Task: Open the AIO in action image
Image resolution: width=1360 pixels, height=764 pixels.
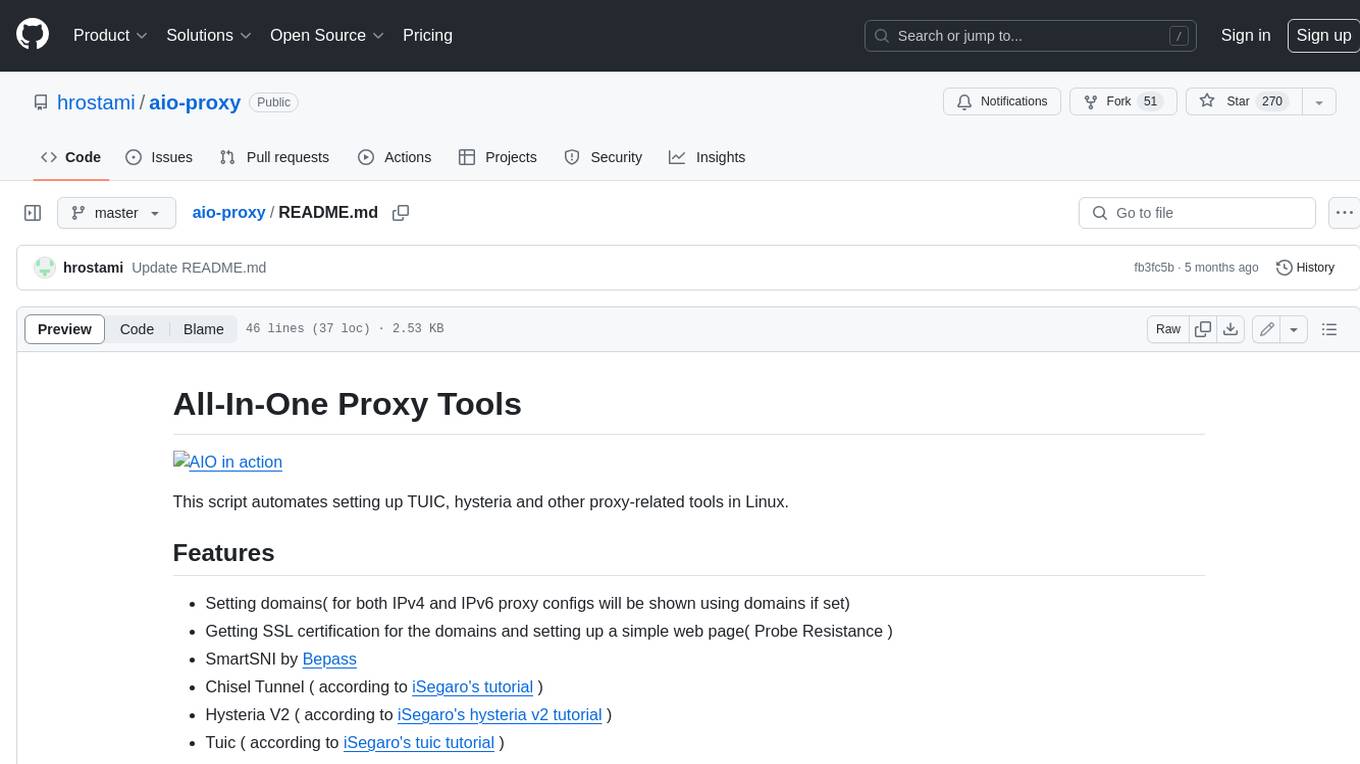Action: point(228,461)
